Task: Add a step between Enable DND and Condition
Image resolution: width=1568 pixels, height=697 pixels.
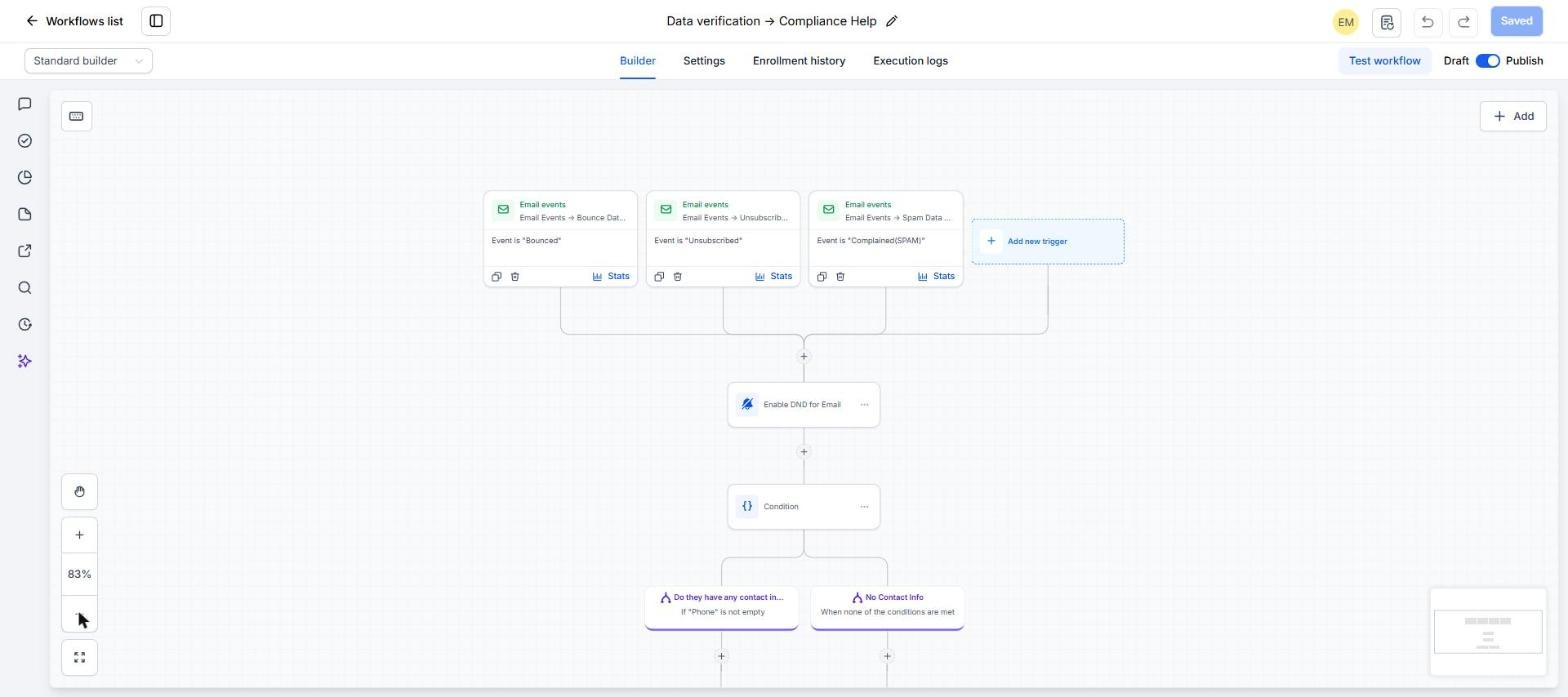Action: click(x=803, y=452)
